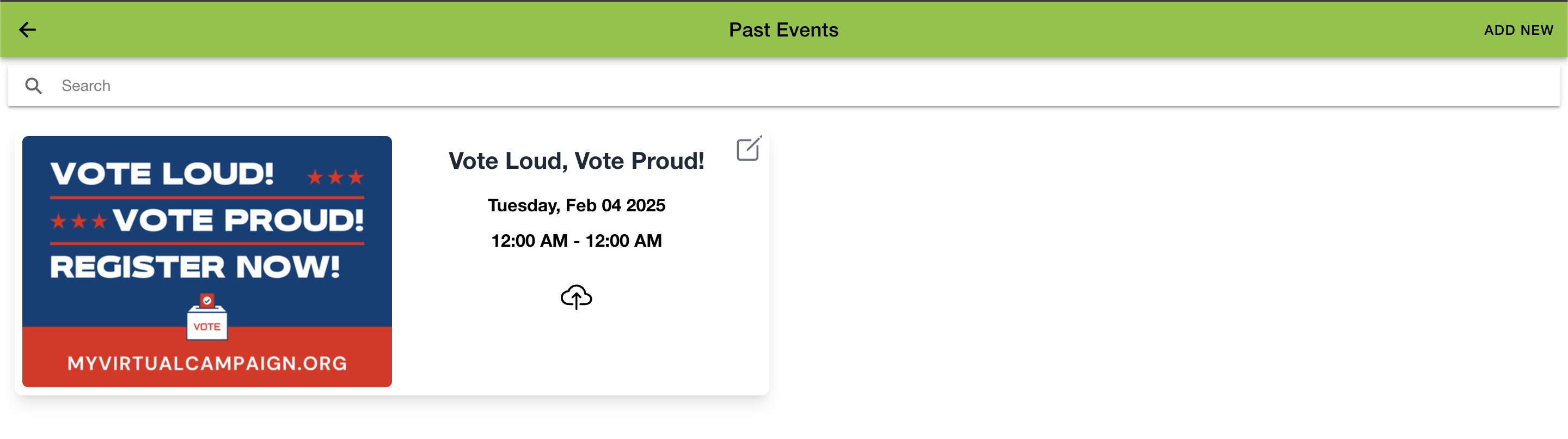Click the Past Events header title
1568x439 pixels.
coord(783,30)
